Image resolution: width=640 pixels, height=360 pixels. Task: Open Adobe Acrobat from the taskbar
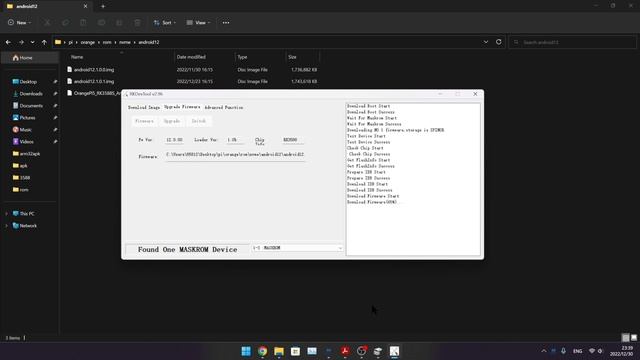click(x=345, y=351)
